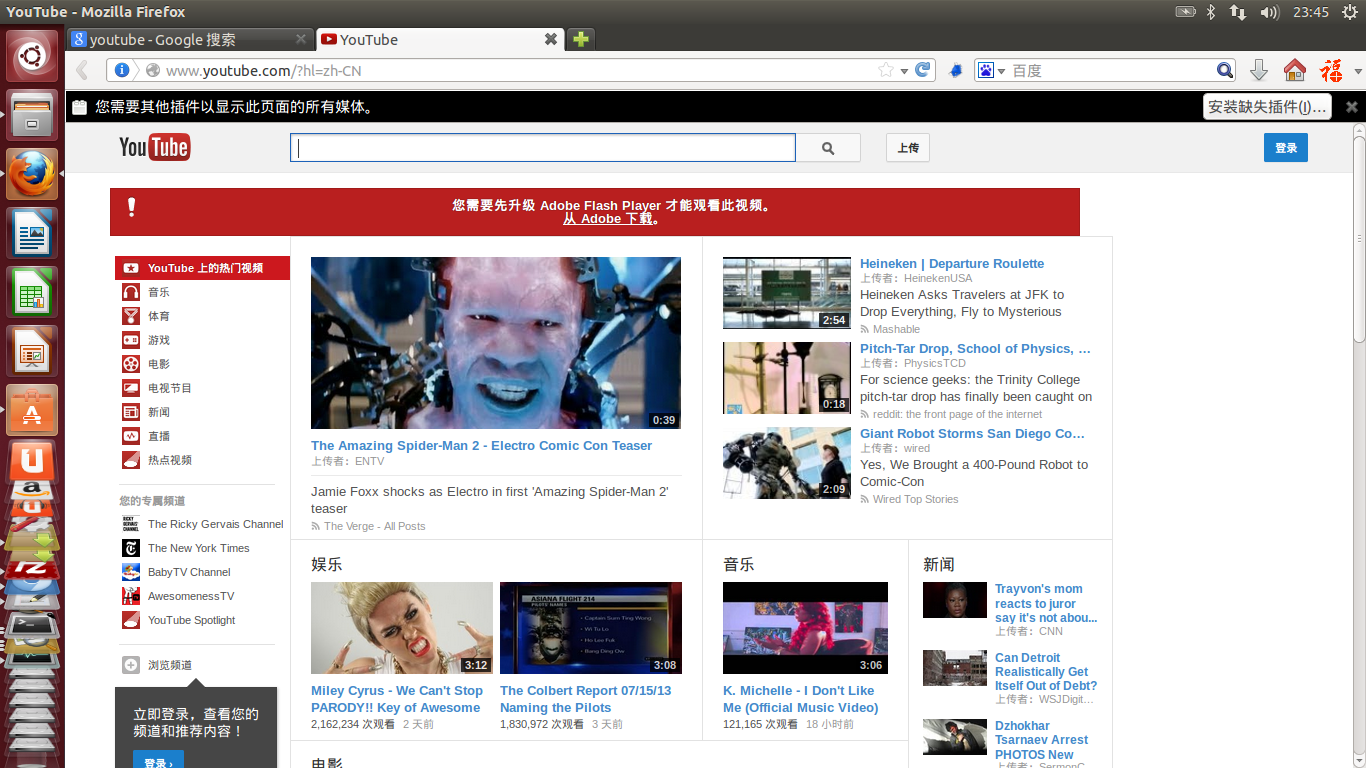Open the Gaming controller icon in sidebar
This screenshot has width=1366, height=768.
click(x=131, y=340)
